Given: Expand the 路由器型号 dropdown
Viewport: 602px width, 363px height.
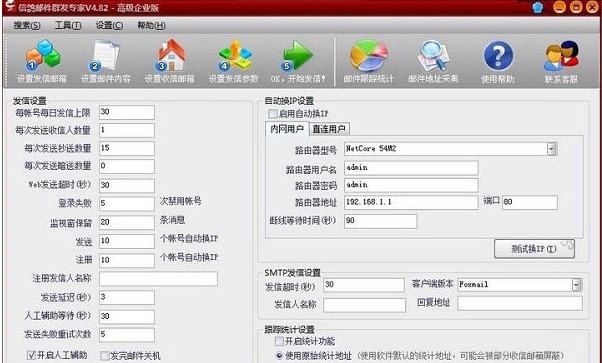Looking at the screenshot, I should [552, 149].
